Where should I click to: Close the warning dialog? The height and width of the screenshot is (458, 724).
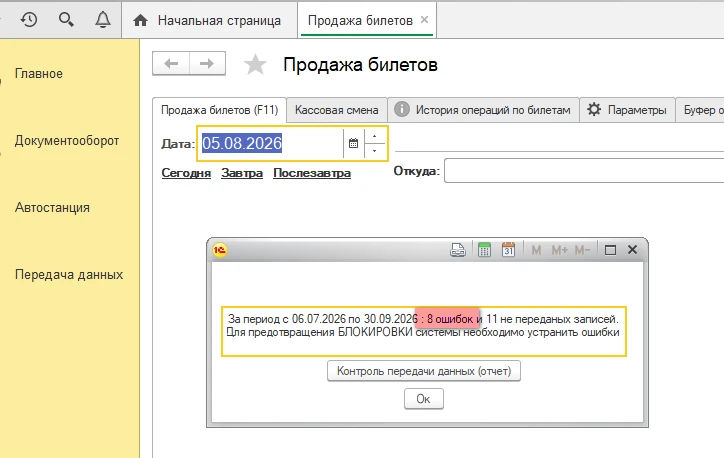point(633,250)
